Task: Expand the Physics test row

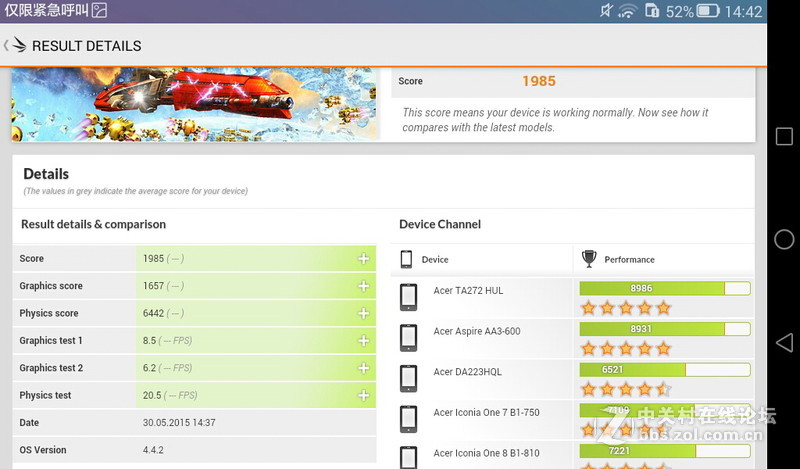Action: 363,395
